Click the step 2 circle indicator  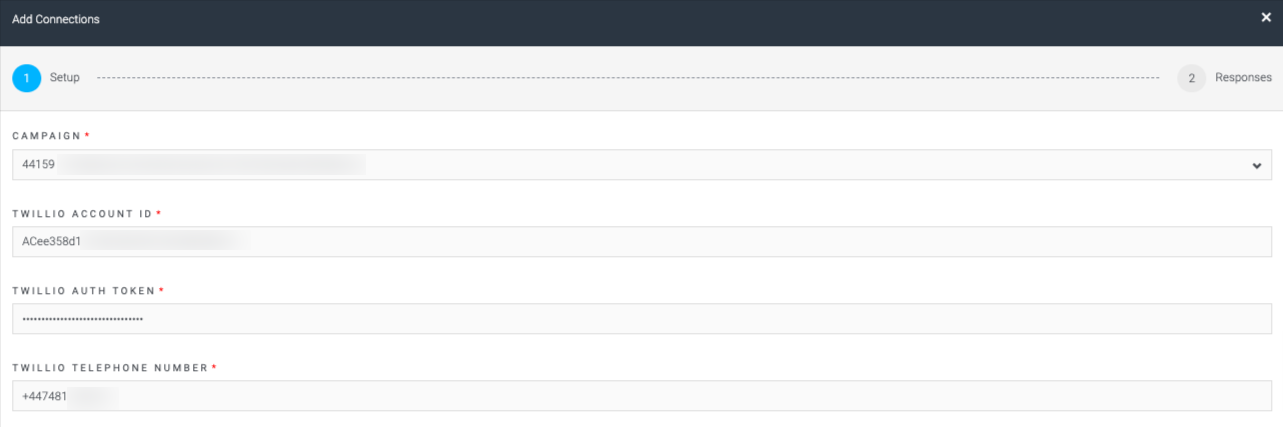pyautogui.click(x=1192, y=78)
